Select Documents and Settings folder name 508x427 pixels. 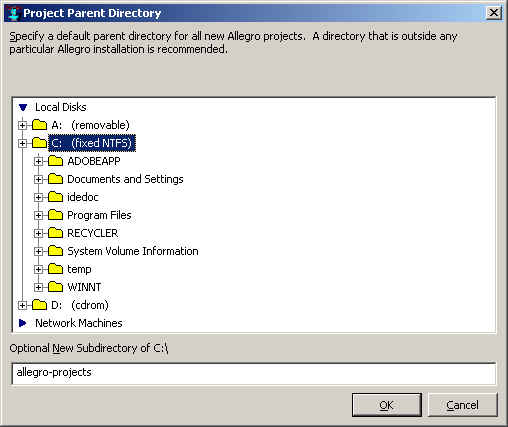pos(125,179)
